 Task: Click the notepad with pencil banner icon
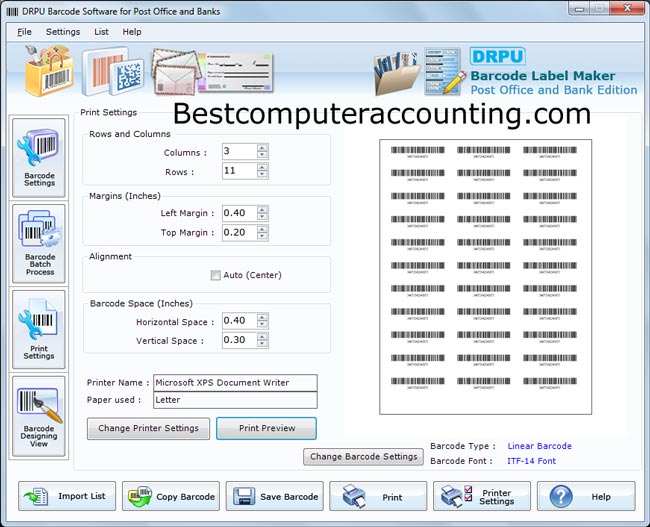click(x=444, y=71)
